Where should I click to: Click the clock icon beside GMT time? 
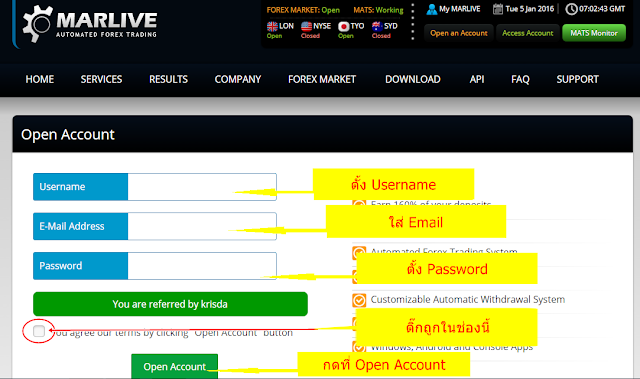571,9
